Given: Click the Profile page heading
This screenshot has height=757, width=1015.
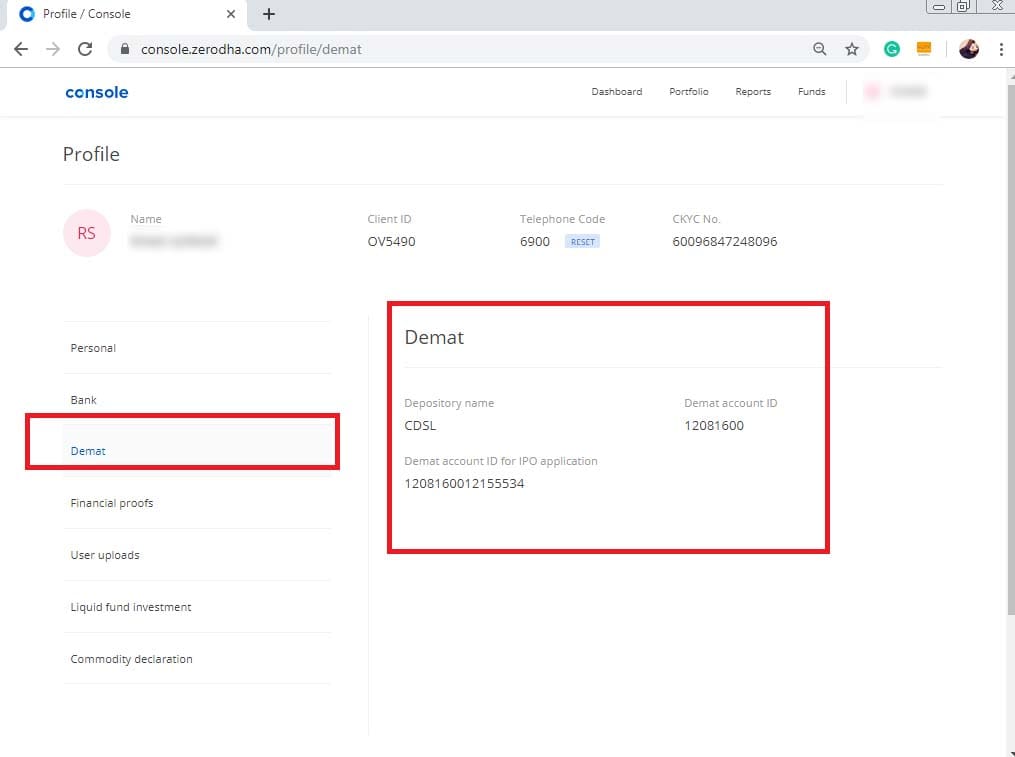Looking at the screenshot, I should point(91,154).
